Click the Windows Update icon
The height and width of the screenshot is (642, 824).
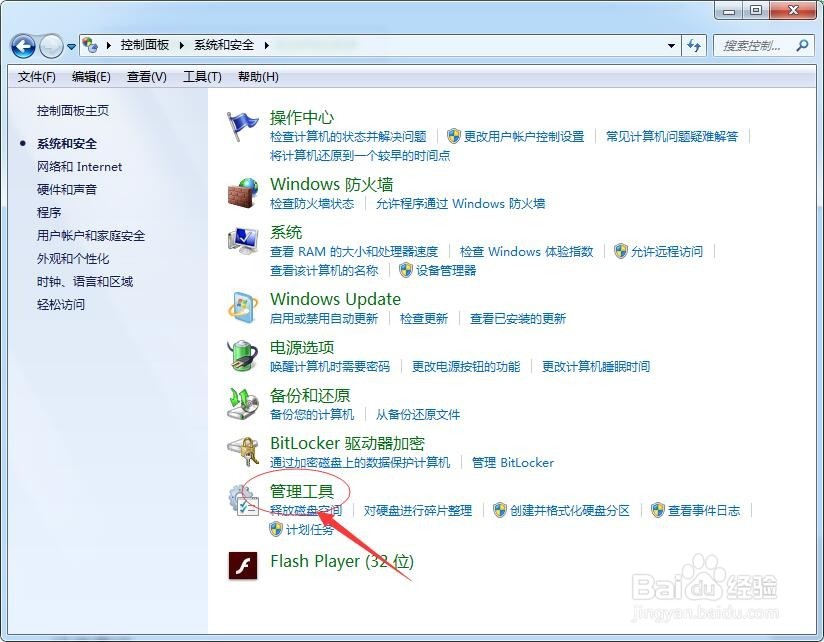(x=242, y=307)
